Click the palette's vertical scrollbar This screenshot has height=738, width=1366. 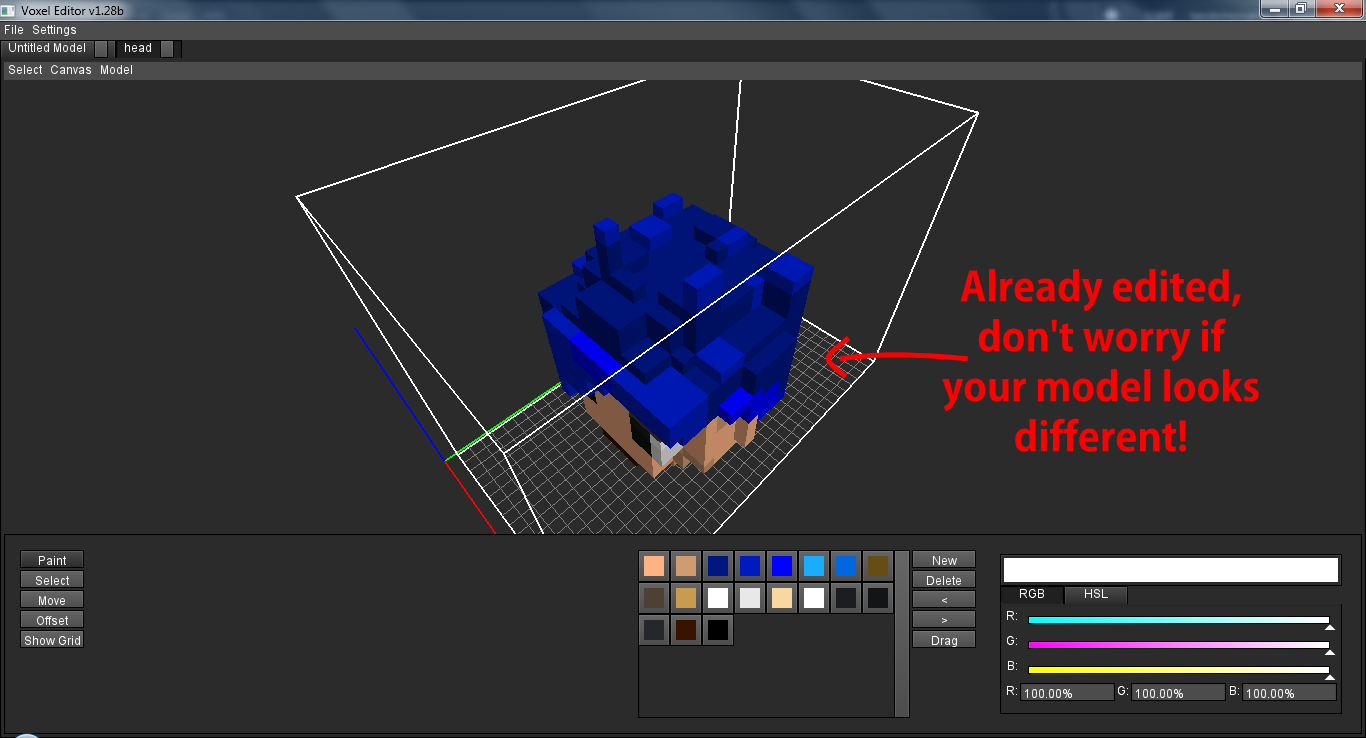click(902, 633)
